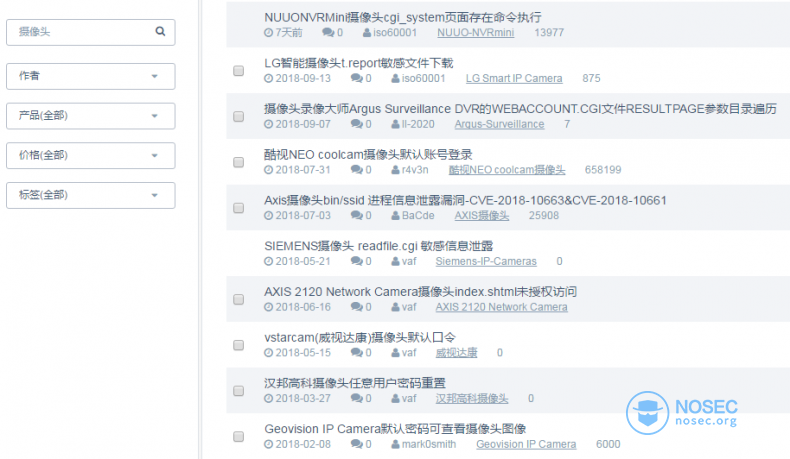This screenshot has height=459, width=790.
Task: Click the clock icon next to 7天前
Action: 269,33
